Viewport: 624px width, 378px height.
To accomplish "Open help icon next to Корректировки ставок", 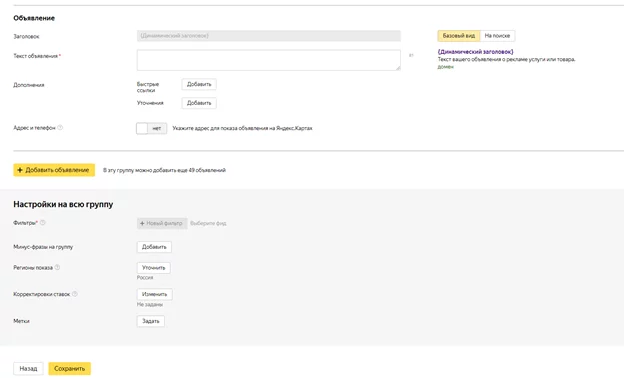I will [x=74, y=294].
